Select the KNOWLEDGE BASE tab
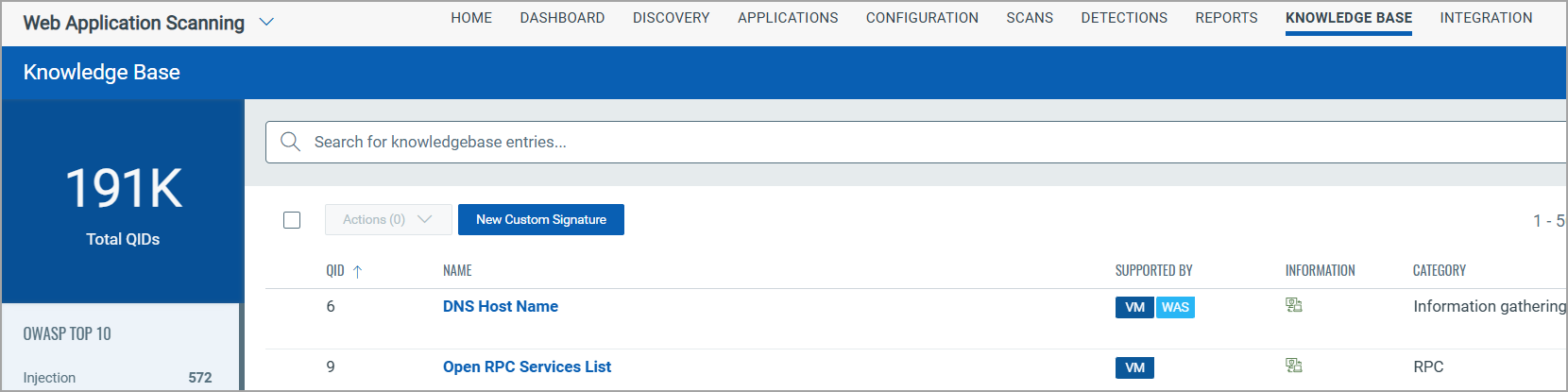The image size is (1568, 392). [x=1349, y=18]
